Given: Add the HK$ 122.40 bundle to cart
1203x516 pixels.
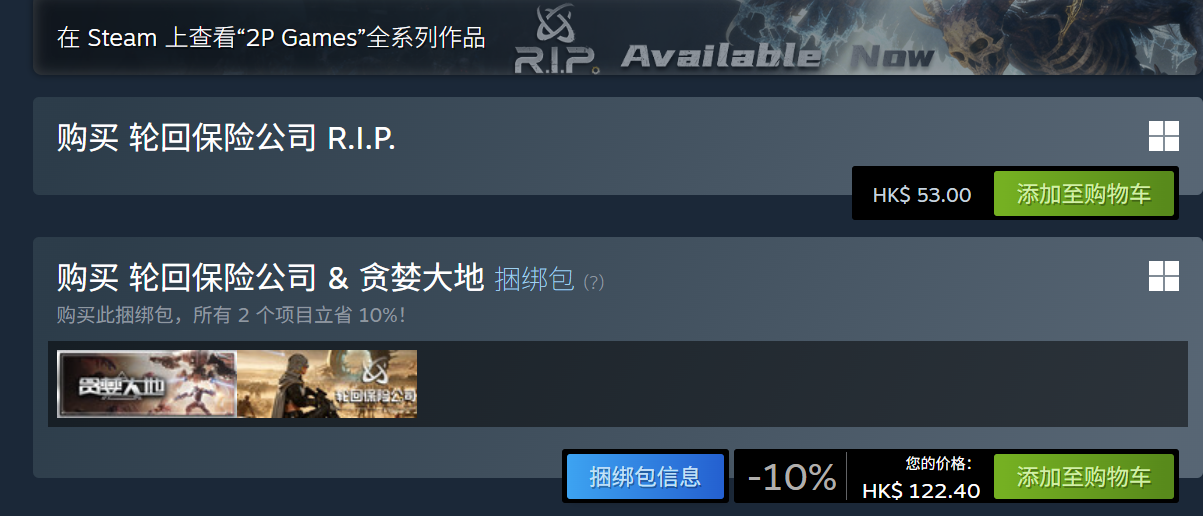Looking at the screenshot, I should click(1083, 476).
